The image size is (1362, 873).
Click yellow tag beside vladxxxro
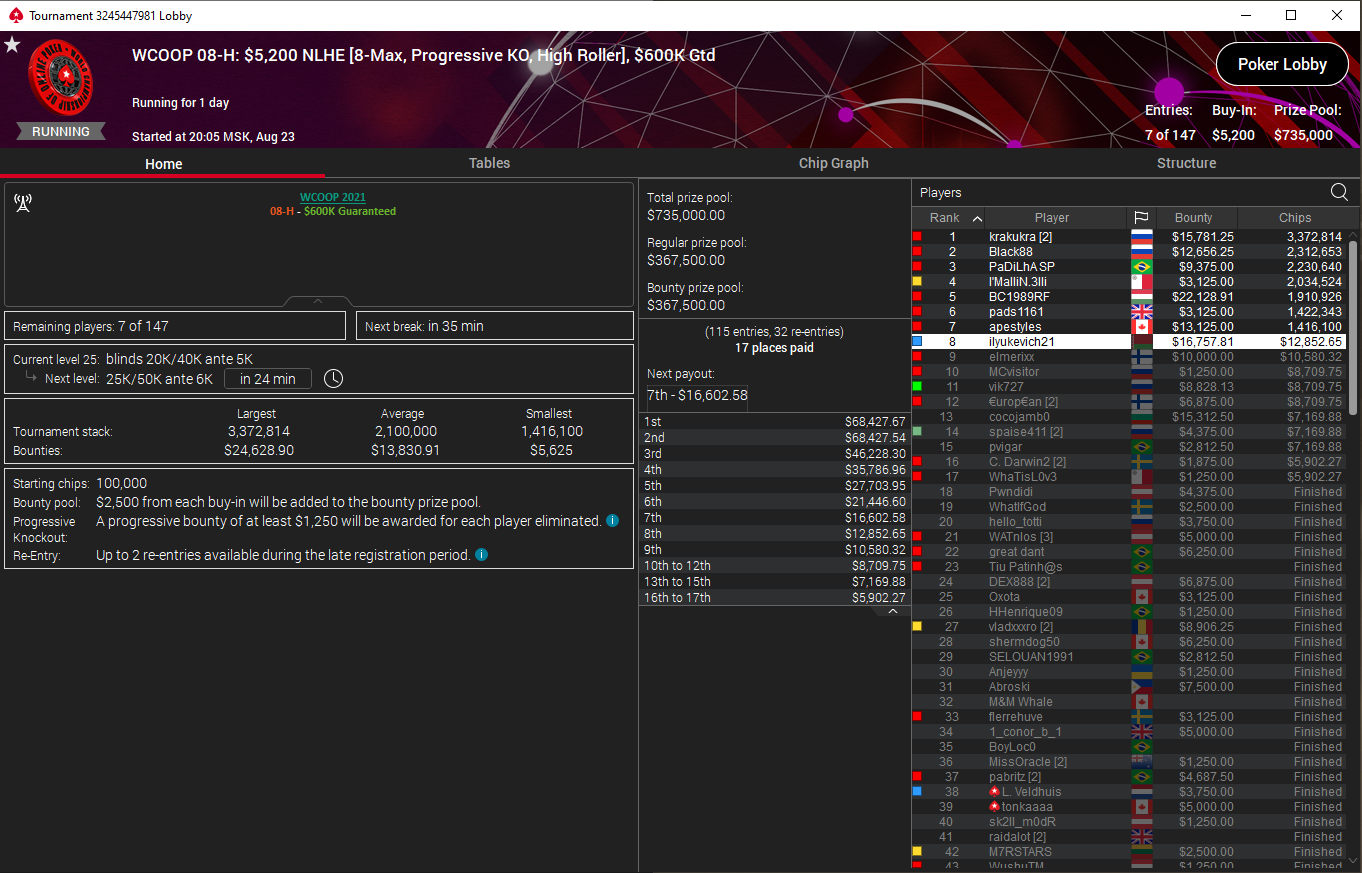917,627
